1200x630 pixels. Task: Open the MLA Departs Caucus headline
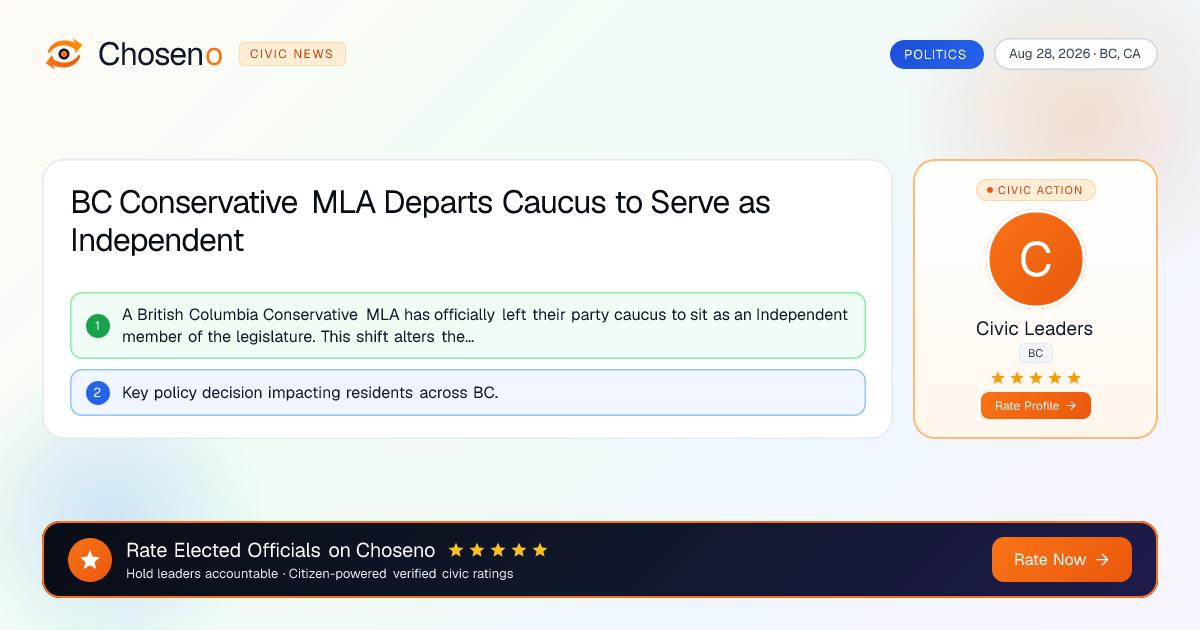click(x=420, y=221)
